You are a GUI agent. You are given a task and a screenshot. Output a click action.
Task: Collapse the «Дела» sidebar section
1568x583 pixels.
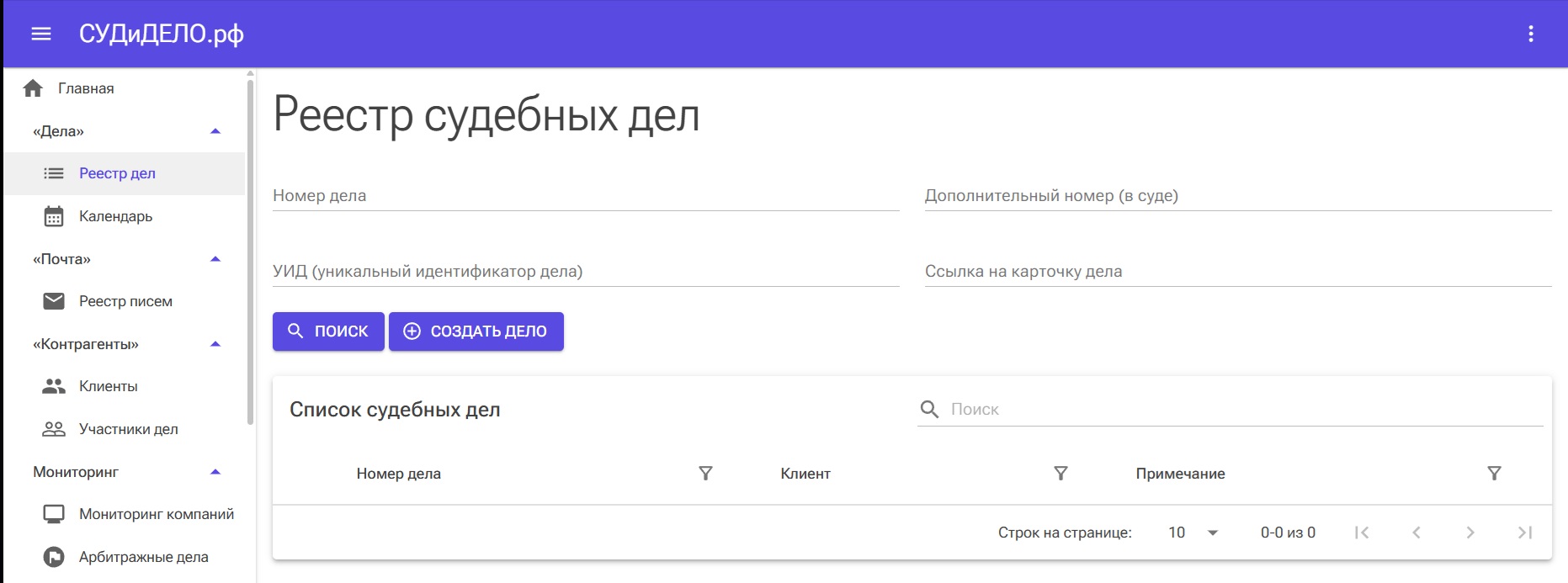pyautogui.click(x=215, y=131)
